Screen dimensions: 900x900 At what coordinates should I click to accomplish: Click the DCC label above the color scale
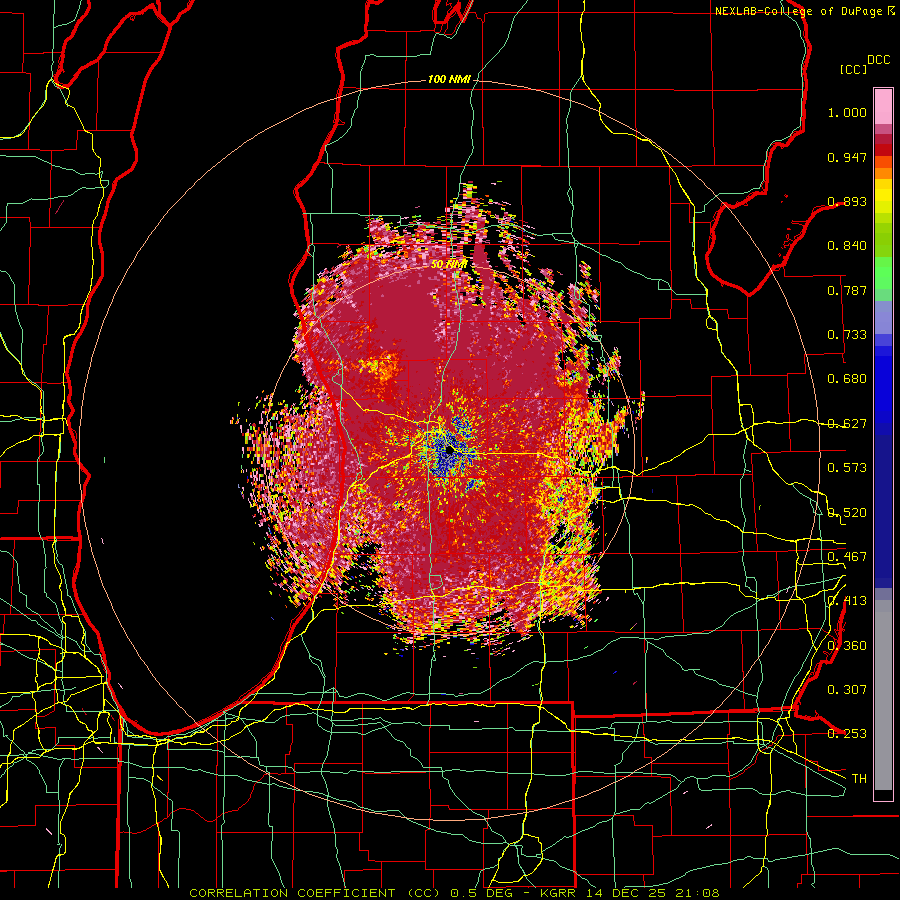tap(879, 60)
